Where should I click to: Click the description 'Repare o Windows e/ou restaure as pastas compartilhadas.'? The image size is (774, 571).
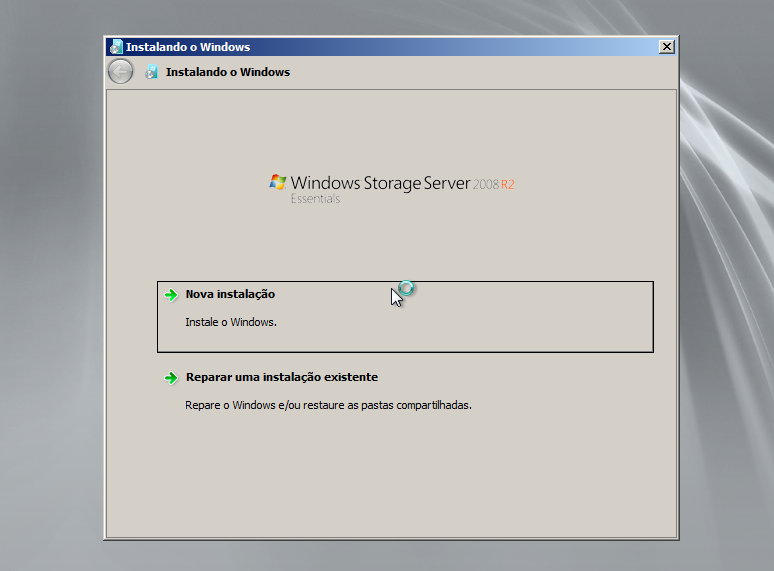(x=328, y=405)
